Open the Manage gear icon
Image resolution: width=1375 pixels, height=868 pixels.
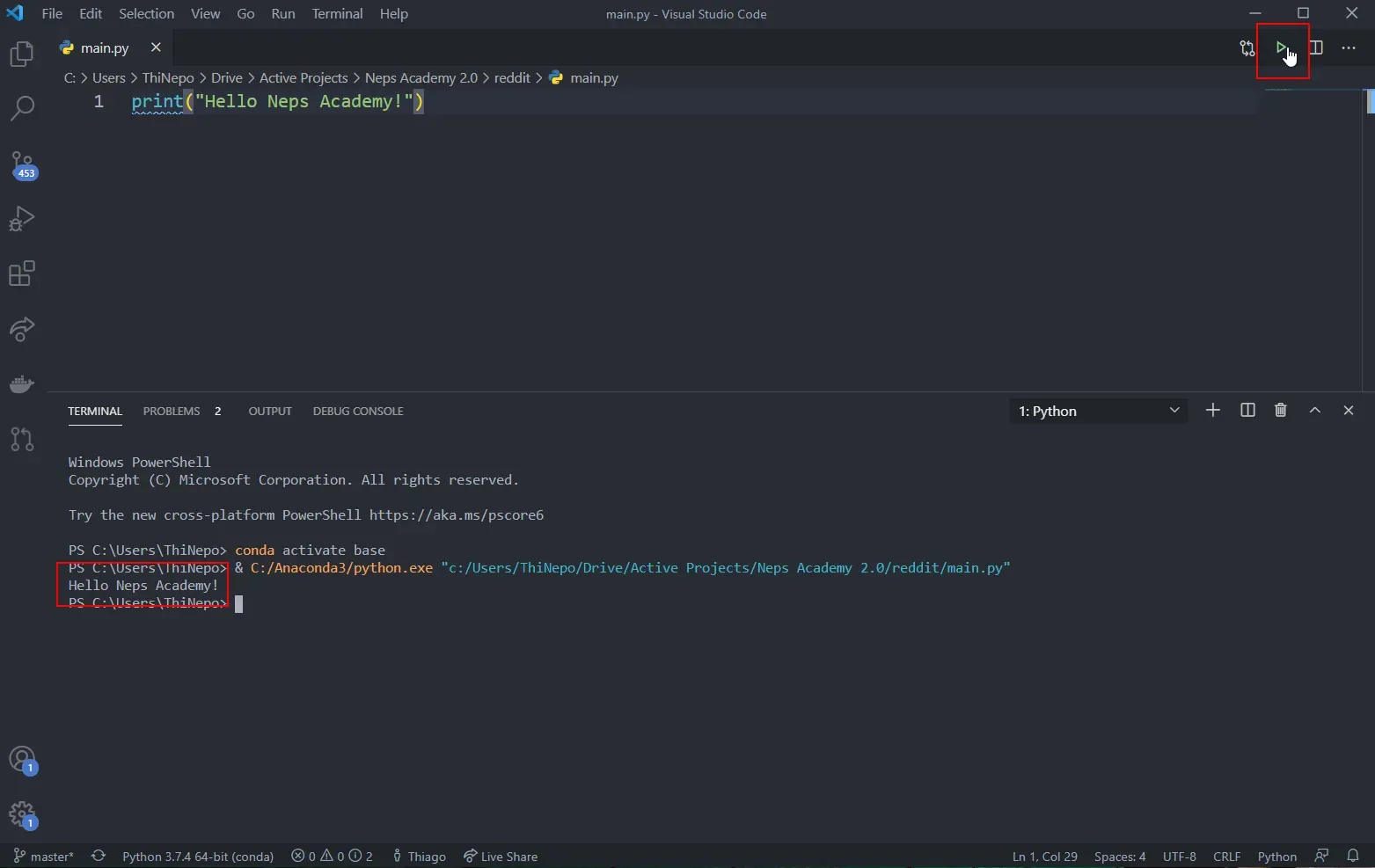click(x=22, y=815)
